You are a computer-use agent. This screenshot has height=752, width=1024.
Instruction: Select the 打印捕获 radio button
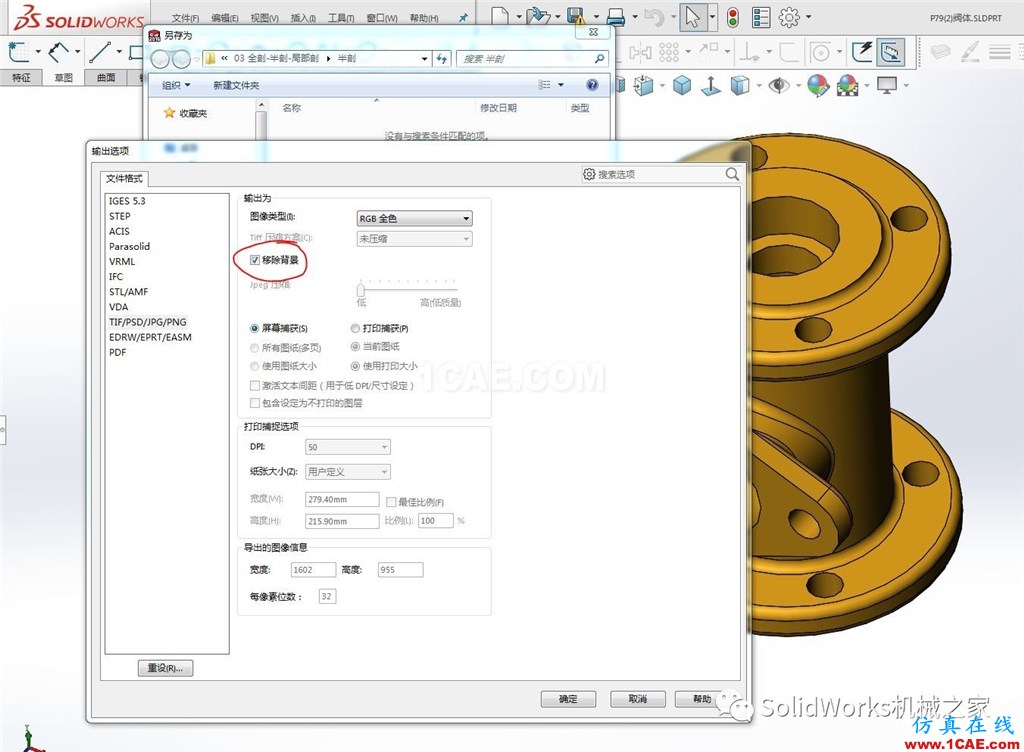pyautogui.click(x=355, y=328)
